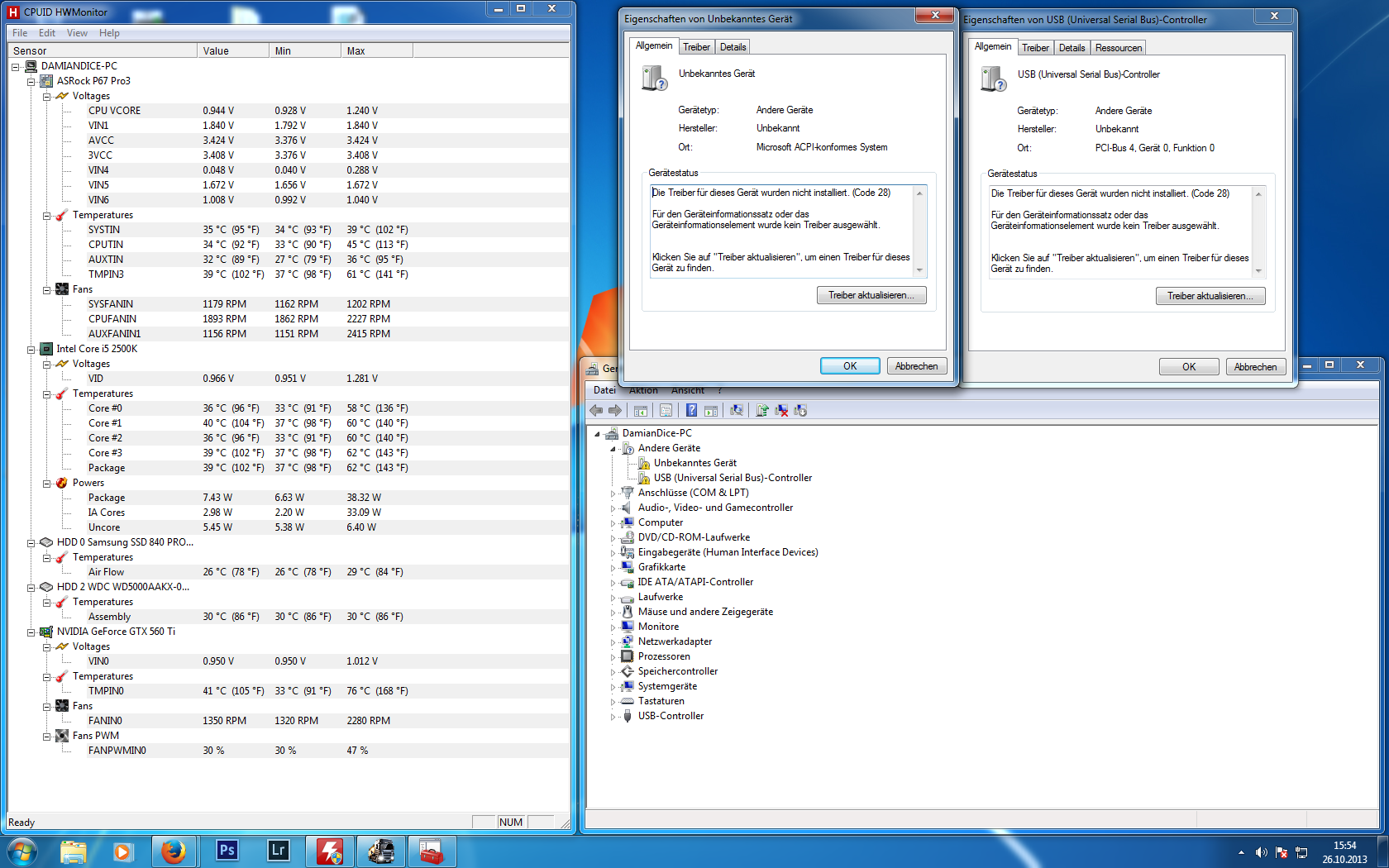The height and width of the screenshot is (868, 1389).
Task: Collapse the Powers section under Intel Core i5
Action: tap(47, 483)
